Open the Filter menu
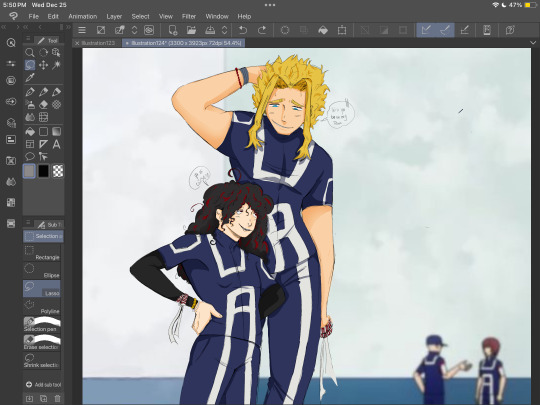This screenshot has height=405, width=540. 189,16
